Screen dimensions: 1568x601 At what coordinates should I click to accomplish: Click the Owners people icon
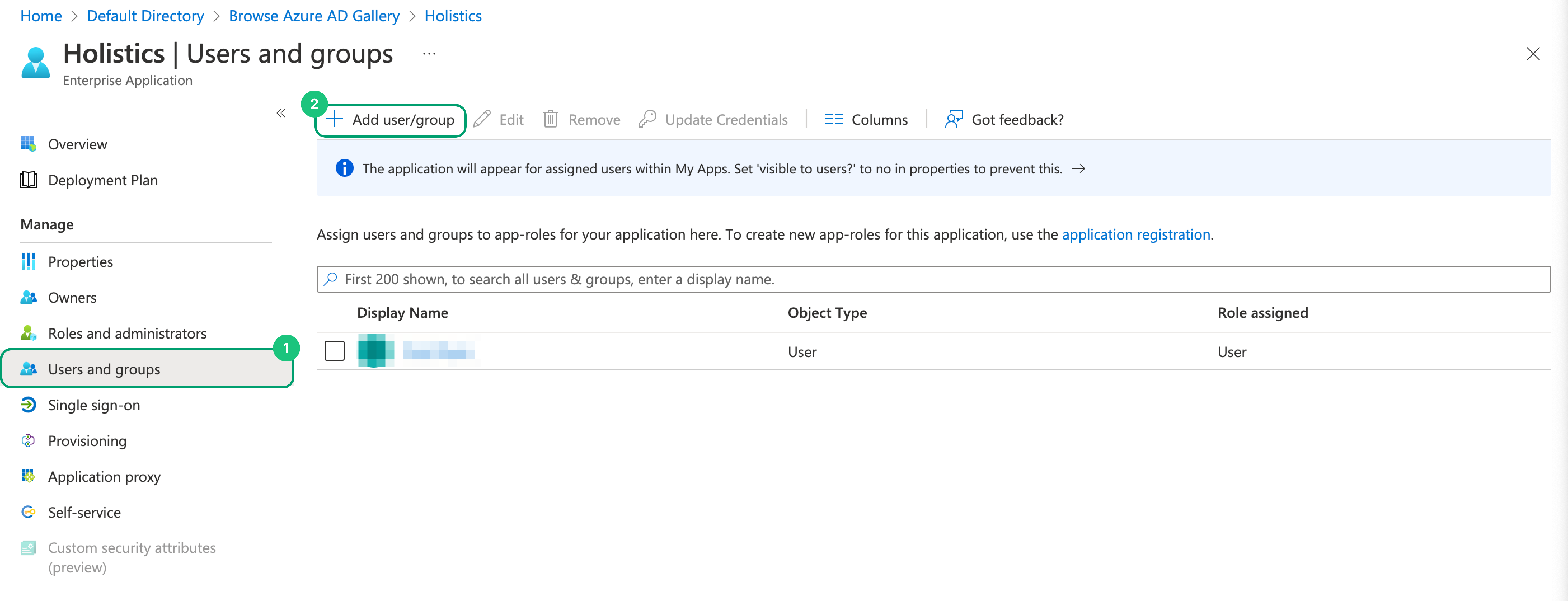click(28, 297)
